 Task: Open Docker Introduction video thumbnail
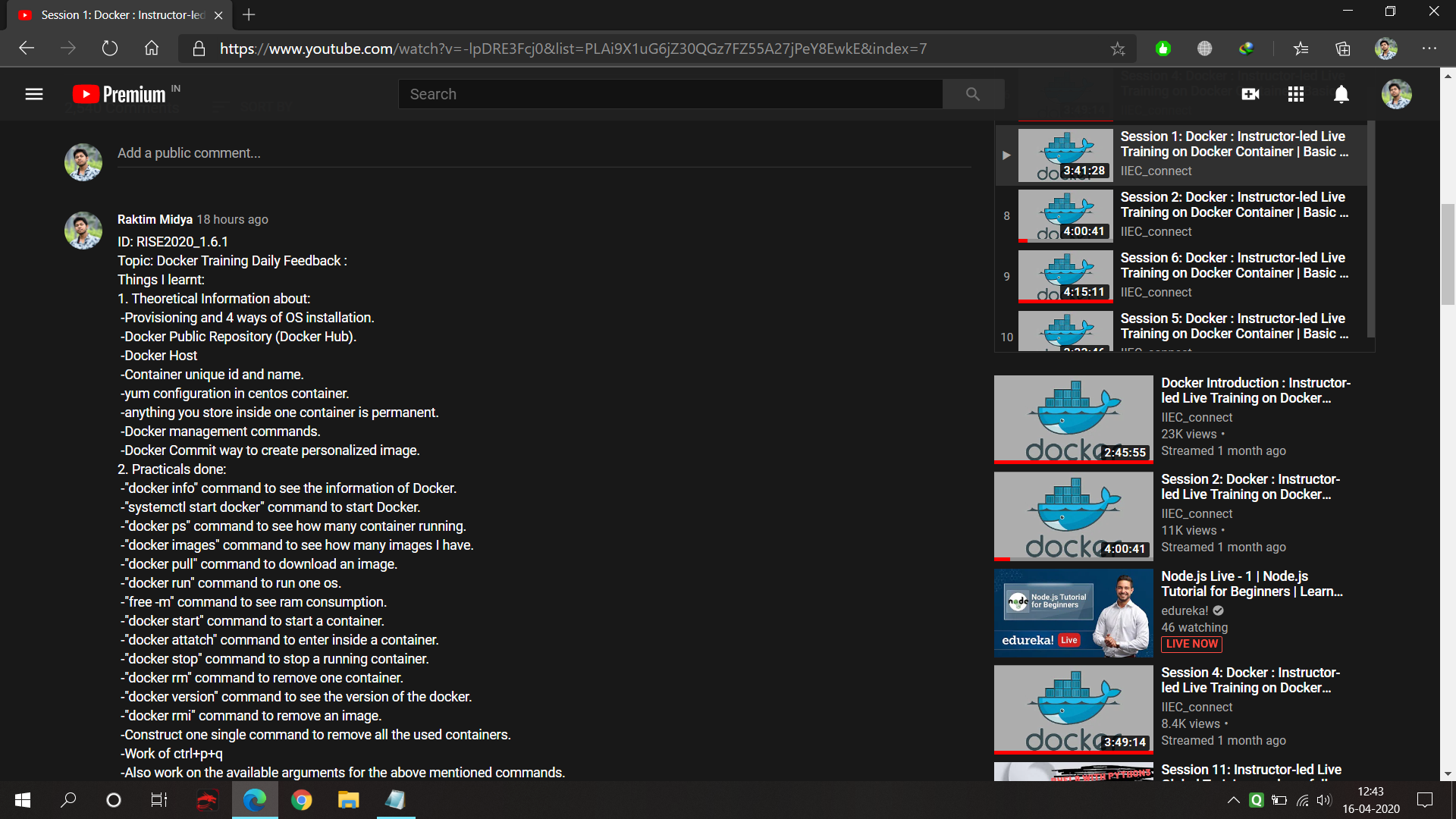(x=1073, y=419)
